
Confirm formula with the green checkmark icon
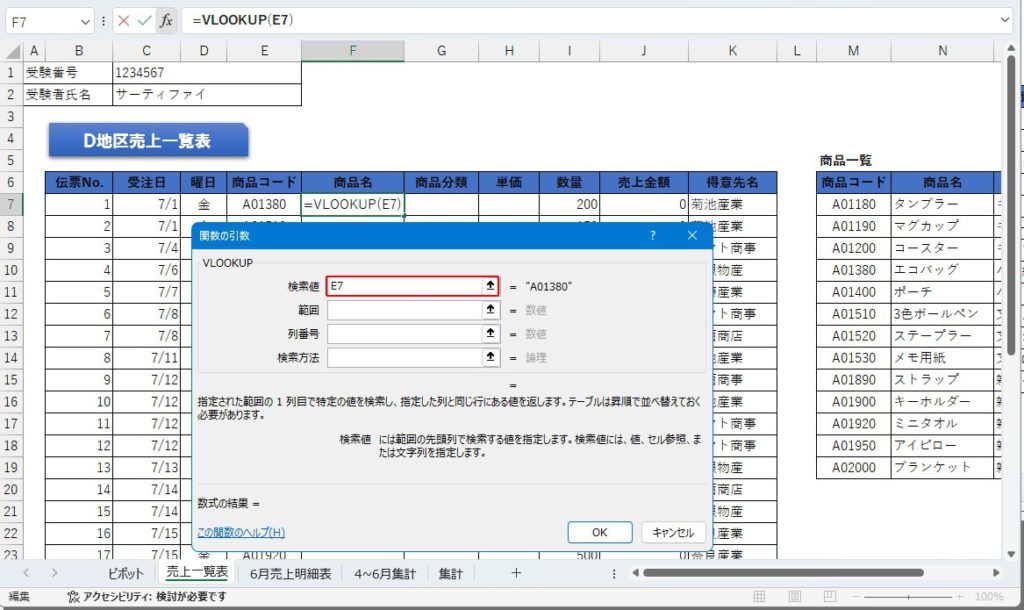click(x=144, y=20)
